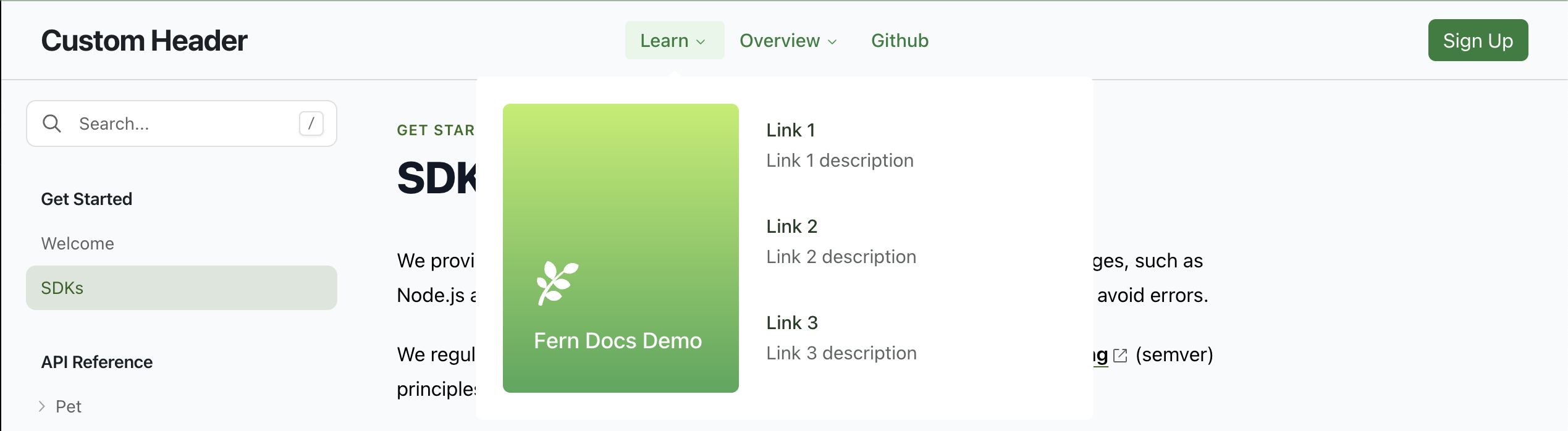The width and height of the screenshot is (1568, 431).
Task: Select the SDKs sidebar item
Action: 182,288
